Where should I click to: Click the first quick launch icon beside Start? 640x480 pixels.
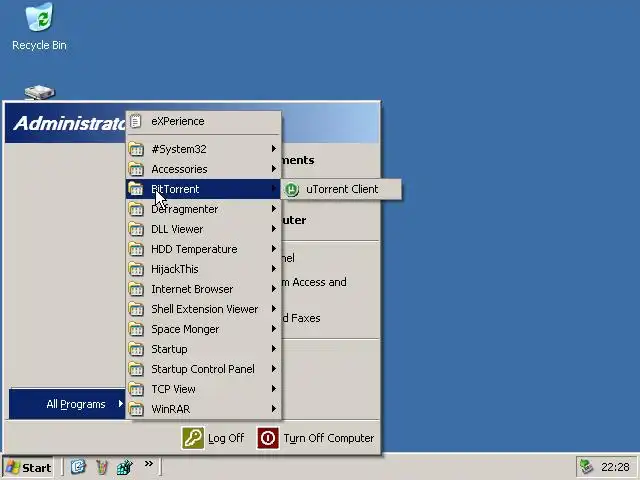78,467
